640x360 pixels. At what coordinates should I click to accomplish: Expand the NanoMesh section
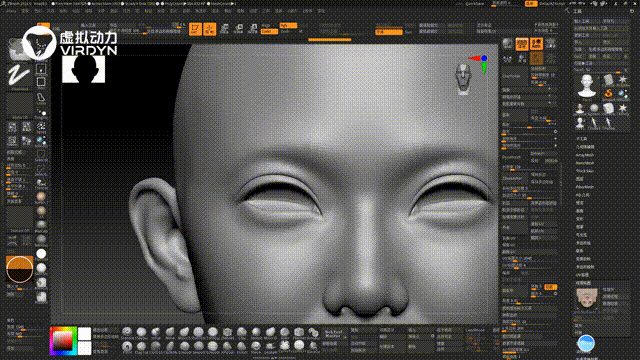(x=585, y=163)
